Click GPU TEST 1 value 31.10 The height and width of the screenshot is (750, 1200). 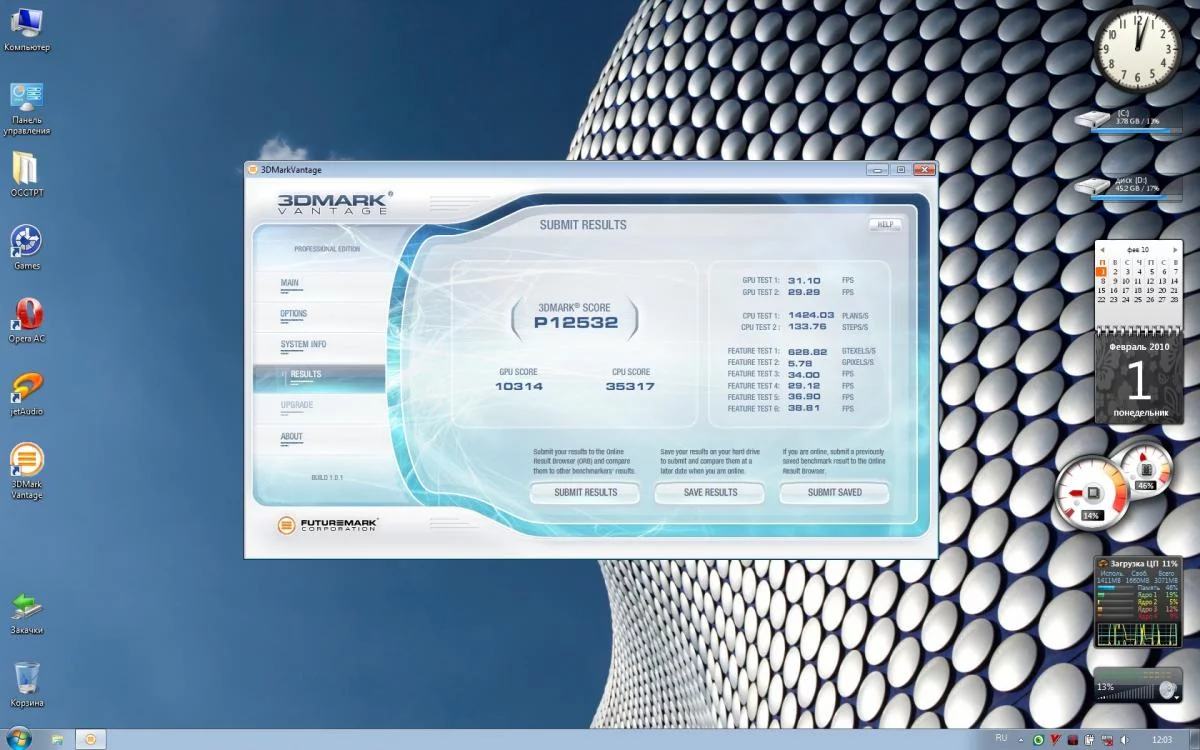804,281
